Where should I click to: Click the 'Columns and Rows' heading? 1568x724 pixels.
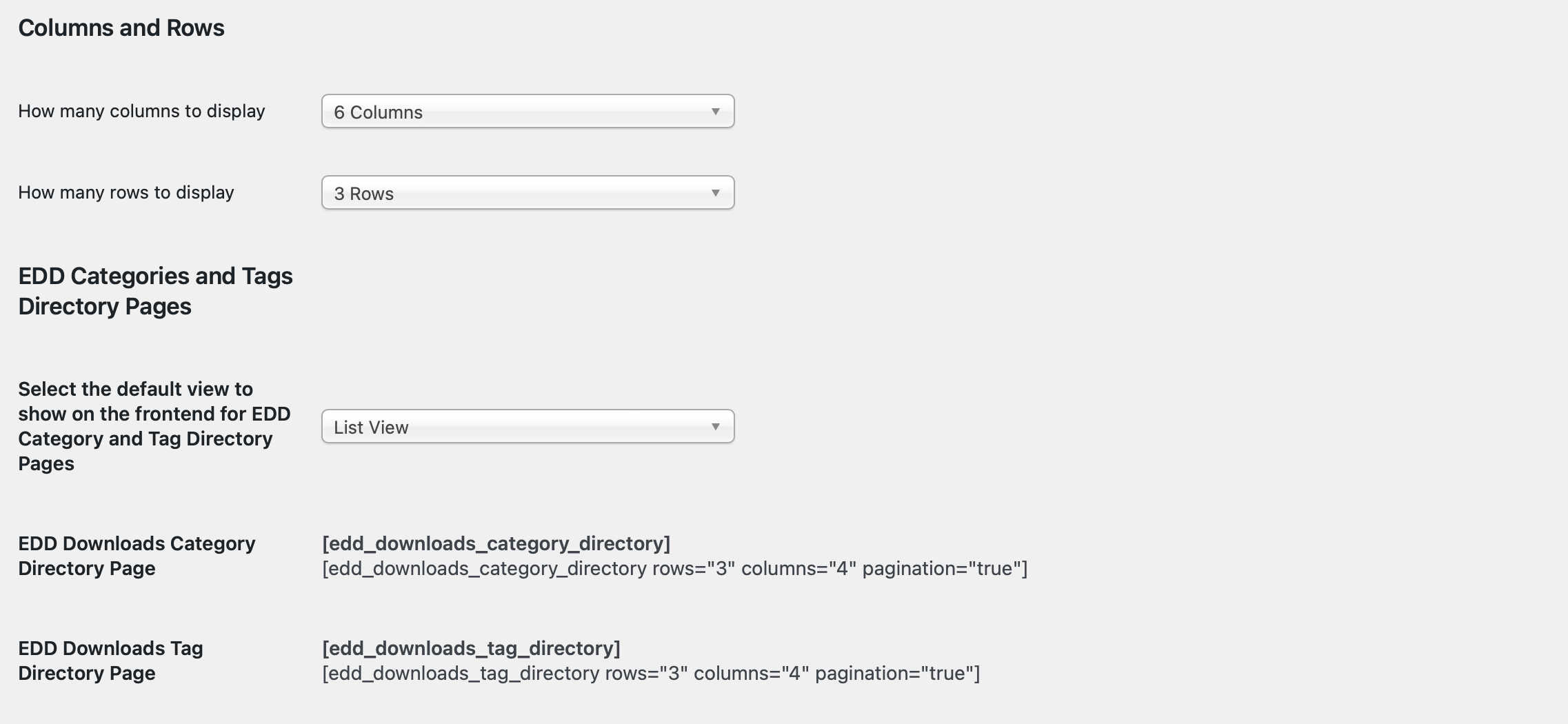[121, 28]
